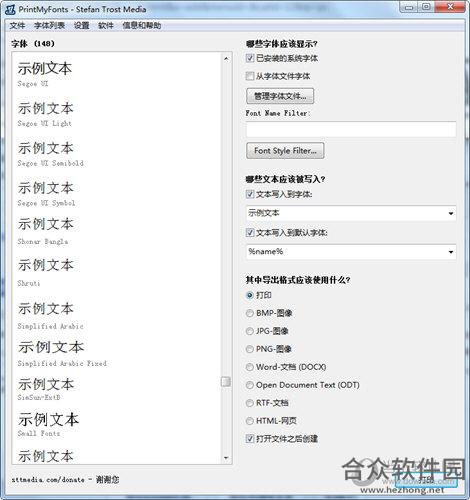Click the Font Name Filter input field
The image size is (470, 500).
tap(351, 129)
